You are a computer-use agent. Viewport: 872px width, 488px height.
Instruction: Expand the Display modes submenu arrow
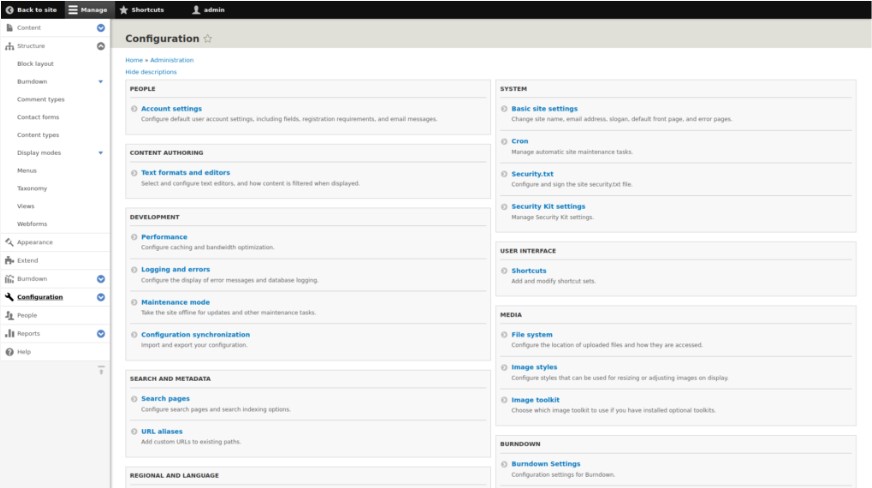101,153
